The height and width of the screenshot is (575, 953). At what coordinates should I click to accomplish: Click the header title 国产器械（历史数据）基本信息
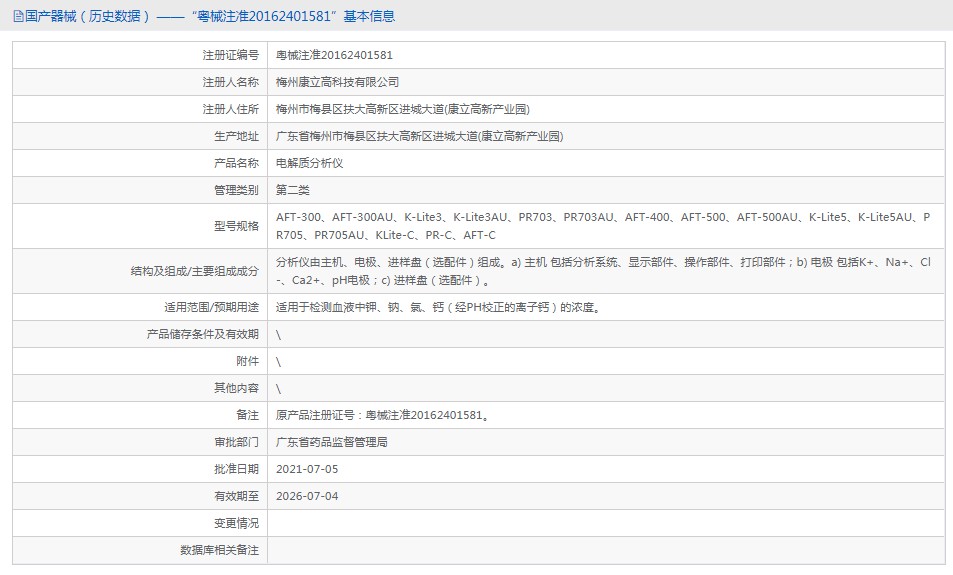pos(210,16)
